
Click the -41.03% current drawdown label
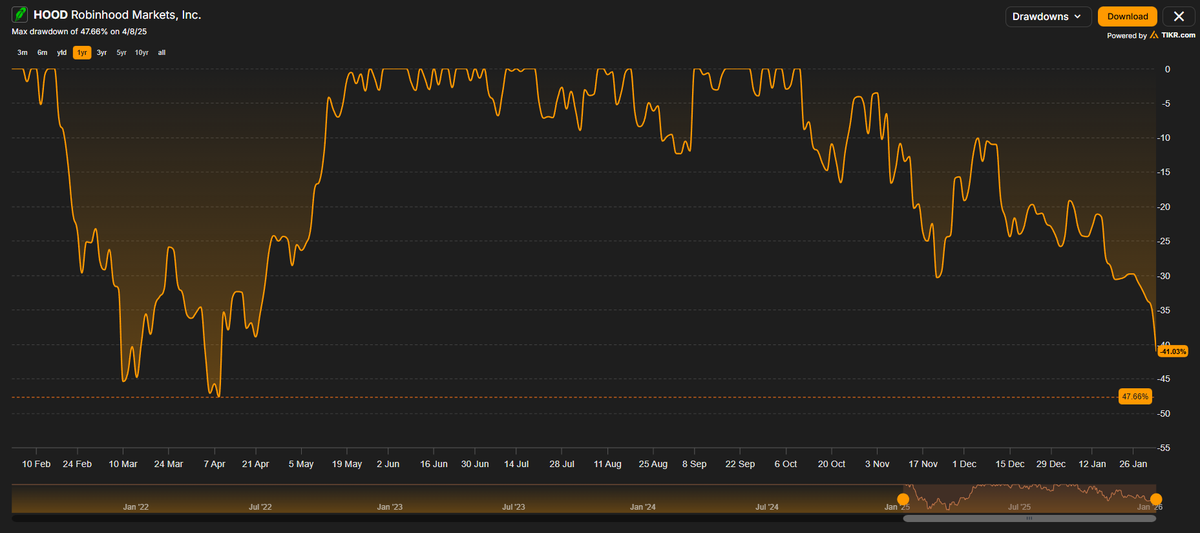(x=1172, y=351)
